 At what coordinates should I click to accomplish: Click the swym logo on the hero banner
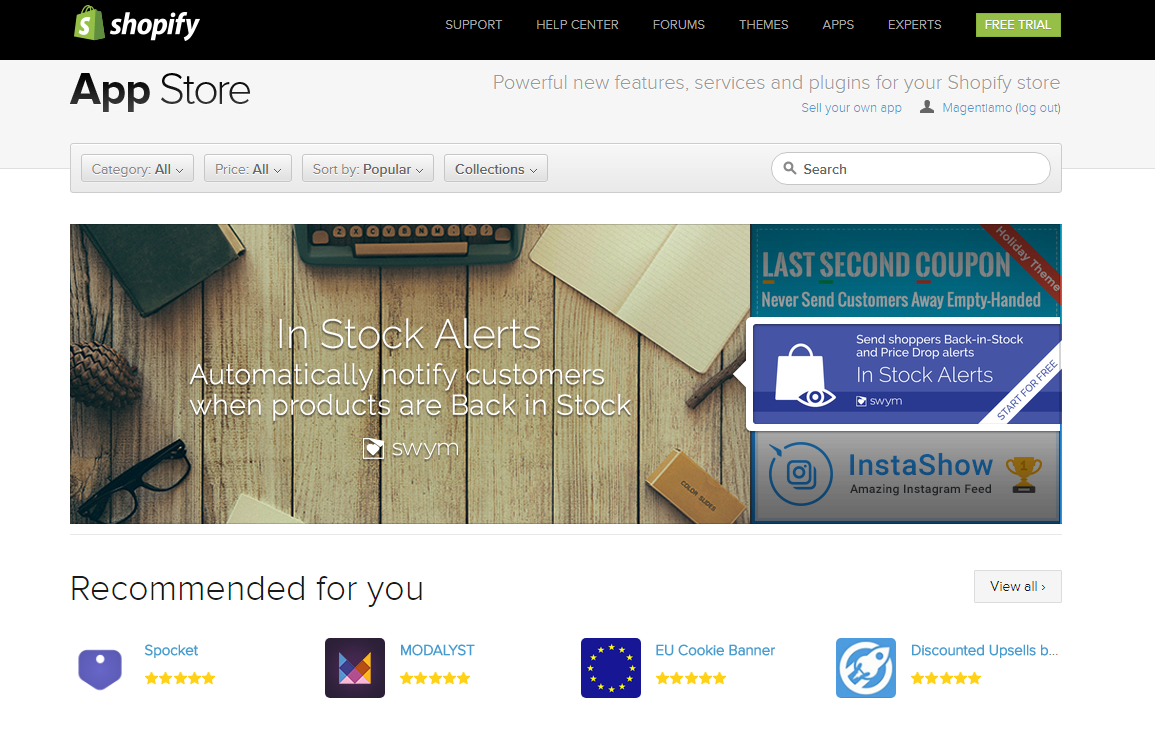coord(410,449)
